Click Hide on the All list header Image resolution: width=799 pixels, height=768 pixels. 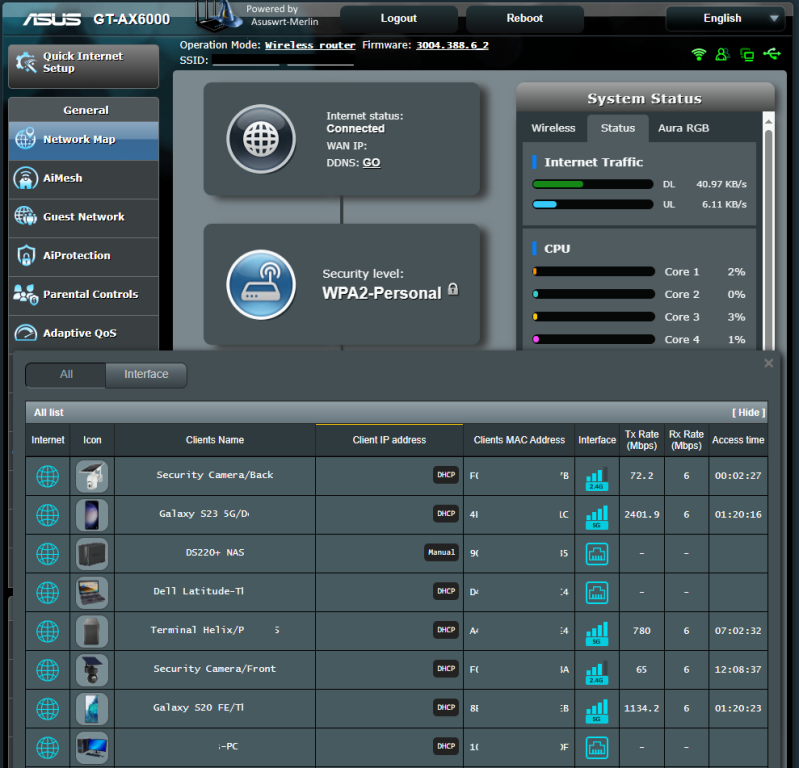click(x=749, y=413)
